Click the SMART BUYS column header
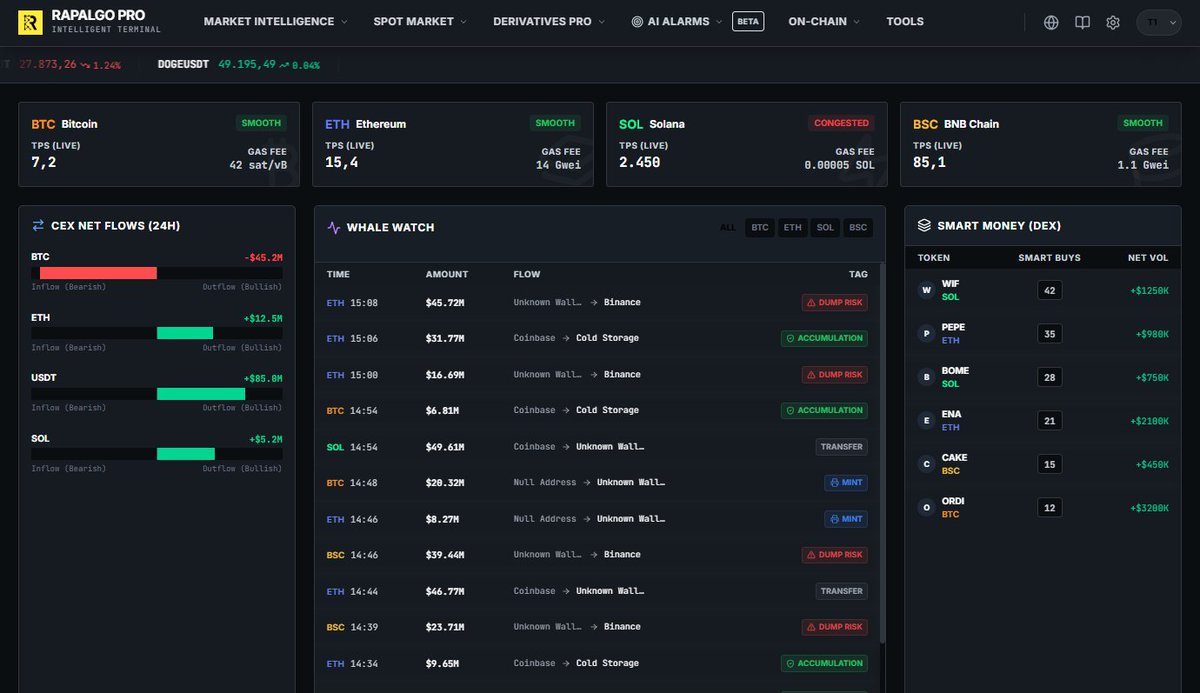The width and height of the screenshot is (1200, 693). point(1049,258)
